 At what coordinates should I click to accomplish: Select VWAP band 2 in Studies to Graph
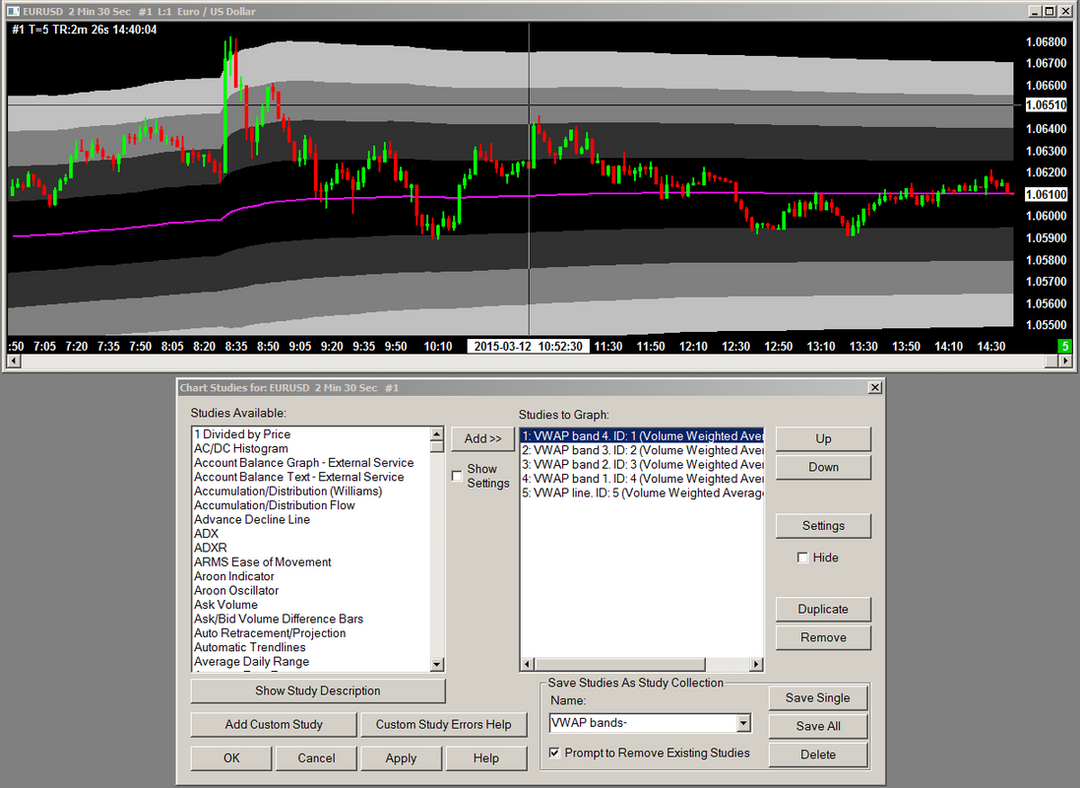(641, 464)
